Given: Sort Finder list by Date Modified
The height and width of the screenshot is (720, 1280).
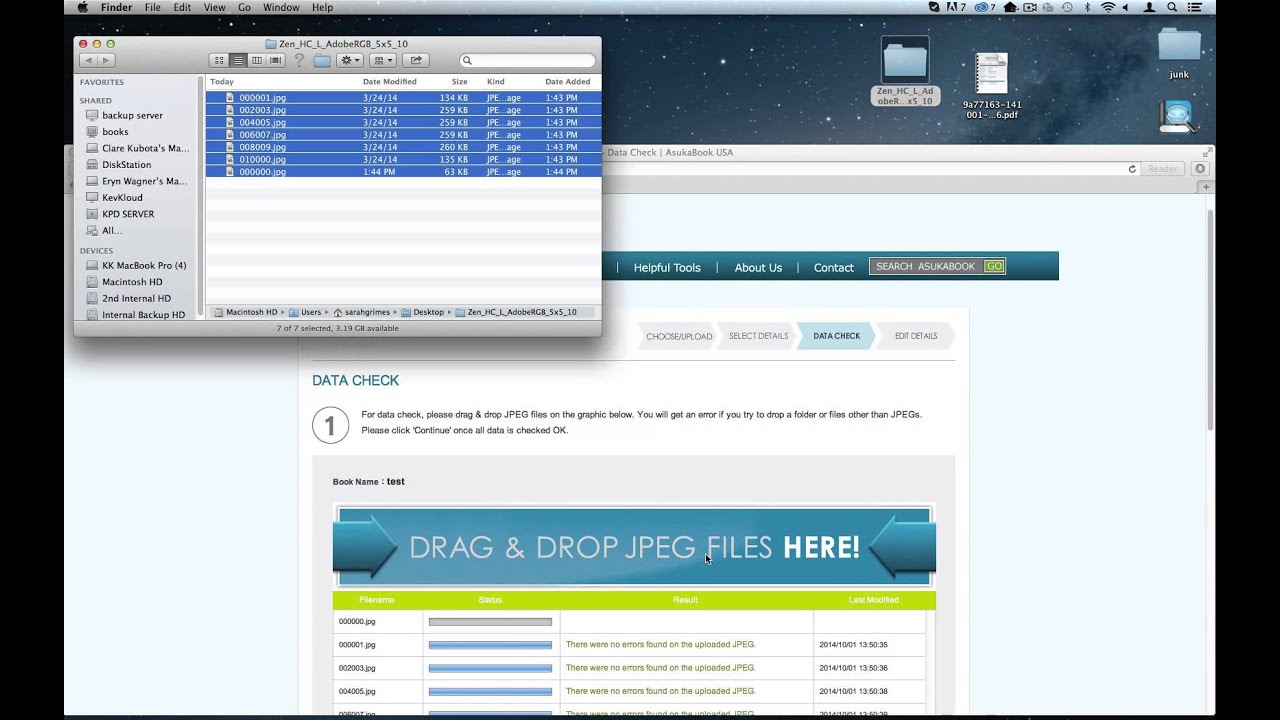Looking at the screenshot, I should pyautogui.click(x=390, y=82).
